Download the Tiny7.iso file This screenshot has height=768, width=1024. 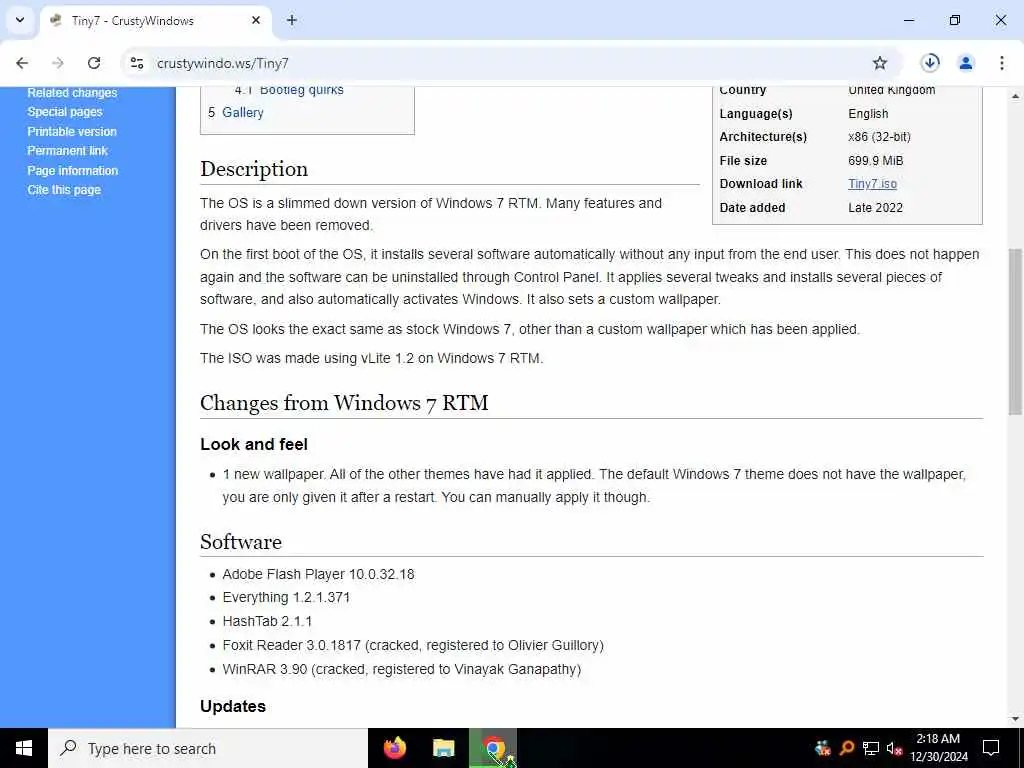pyautogui.click(x=872, y=184)
